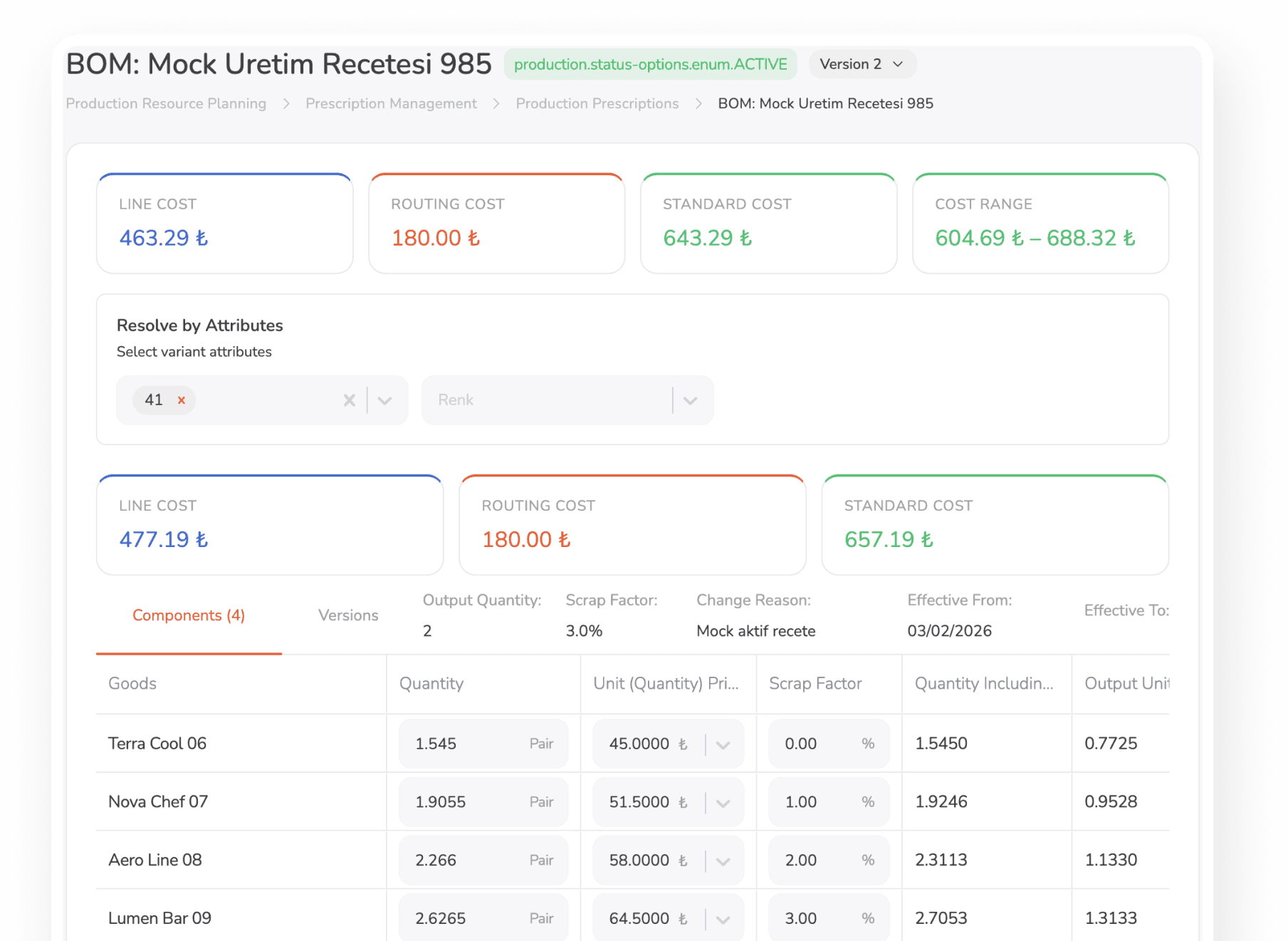Open currency dropdown for Terra Cool 06
The image size is (1288, 941).
pos(723,744)
